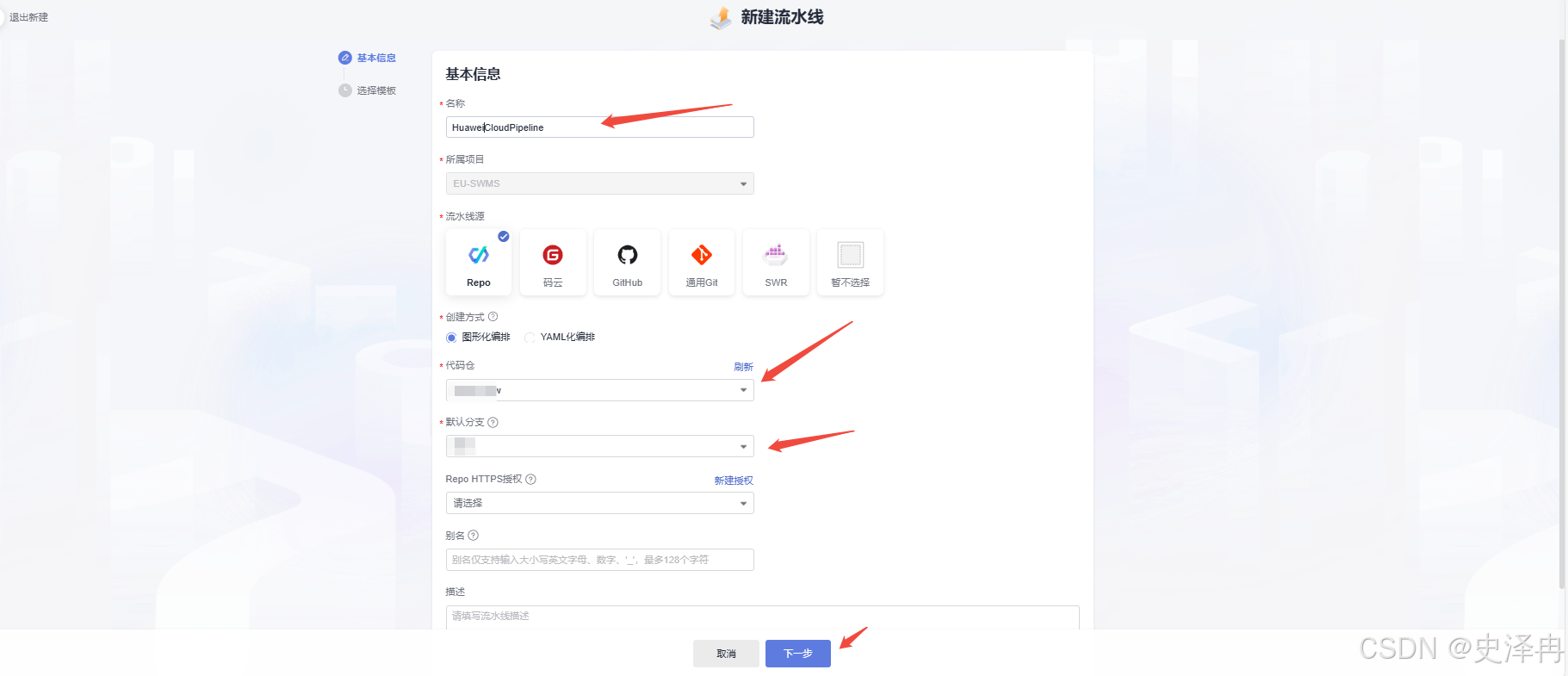The image size is (1568, 676).
Task: Click 刷新 link to refresh repositories
Action: 743,367
